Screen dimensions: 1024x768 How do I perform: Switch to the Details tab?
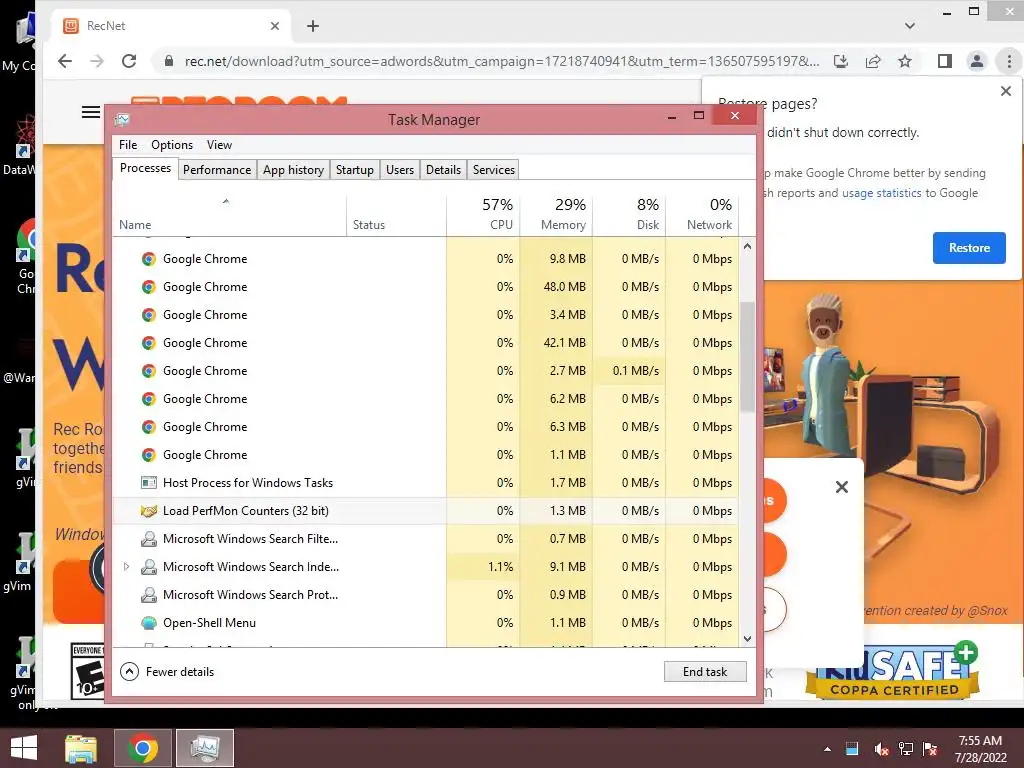coord(443,170)
